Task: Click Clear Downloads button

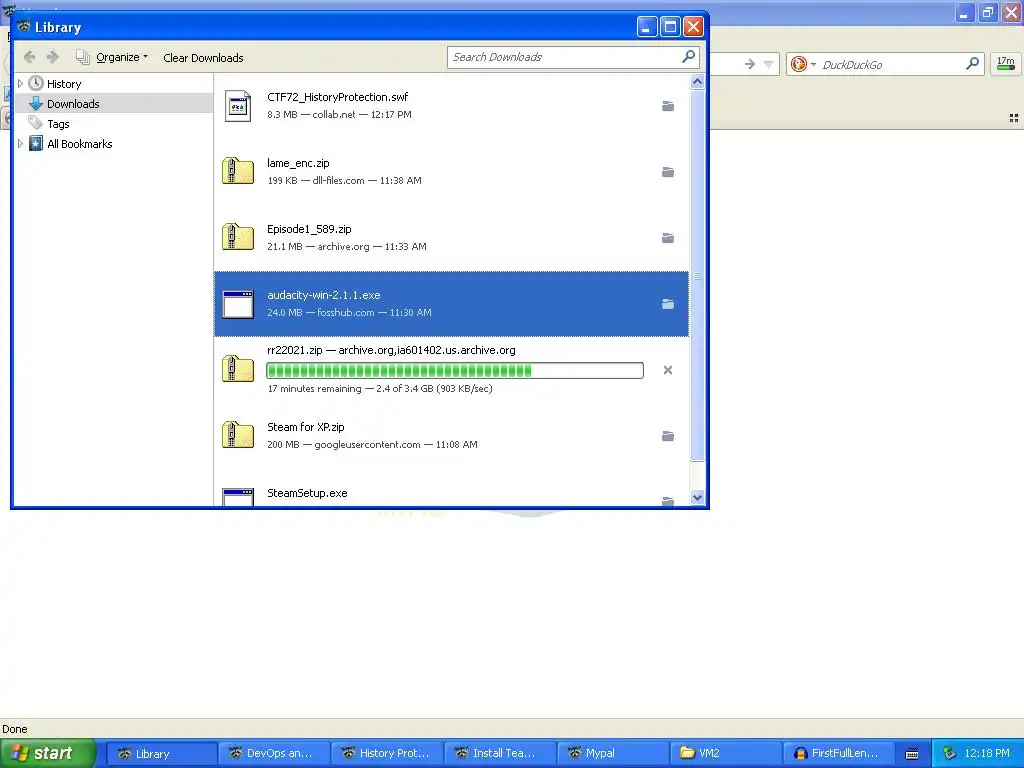Action: coord(203,58)
